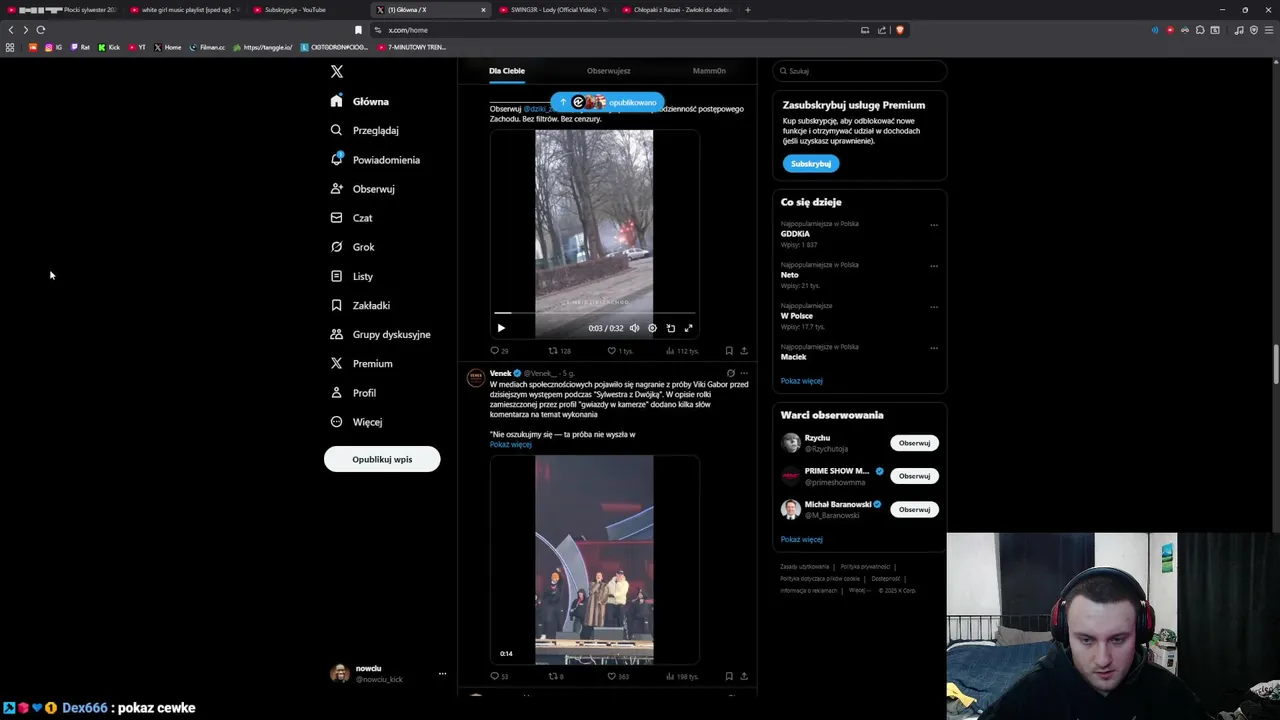The width and height of the screenshot is (1280, 720).
Task: View analytics showing 112 tys. views
Action: point(682,351)
